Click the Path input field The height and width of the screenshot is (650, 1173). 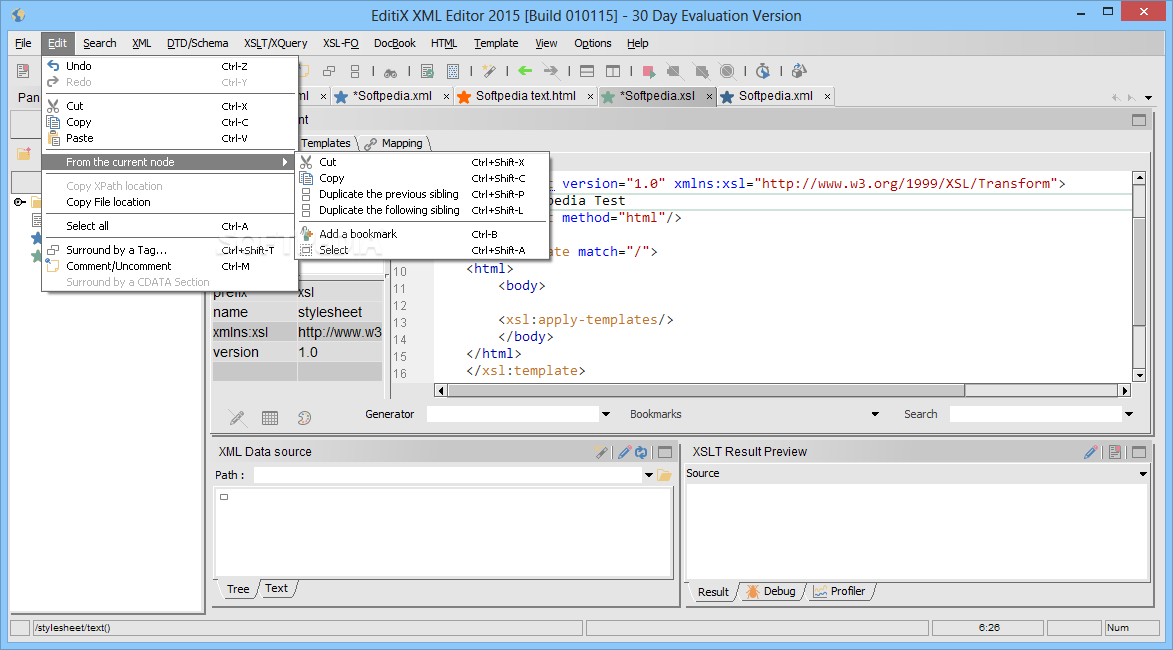point(447,475)
